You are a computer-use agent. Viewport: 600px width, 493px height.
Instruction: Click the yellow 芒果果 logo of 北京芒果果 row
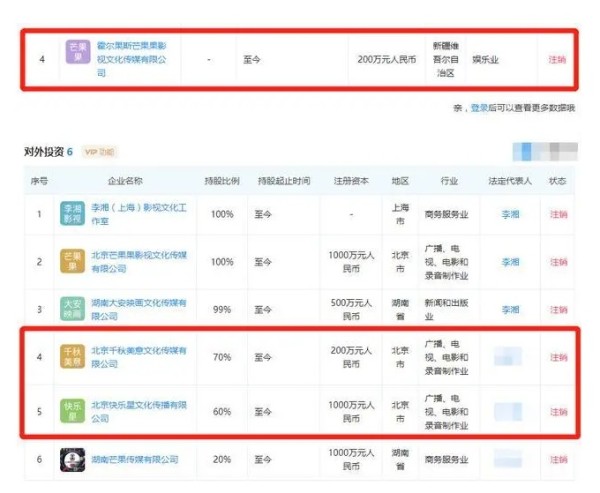[72, 261]
